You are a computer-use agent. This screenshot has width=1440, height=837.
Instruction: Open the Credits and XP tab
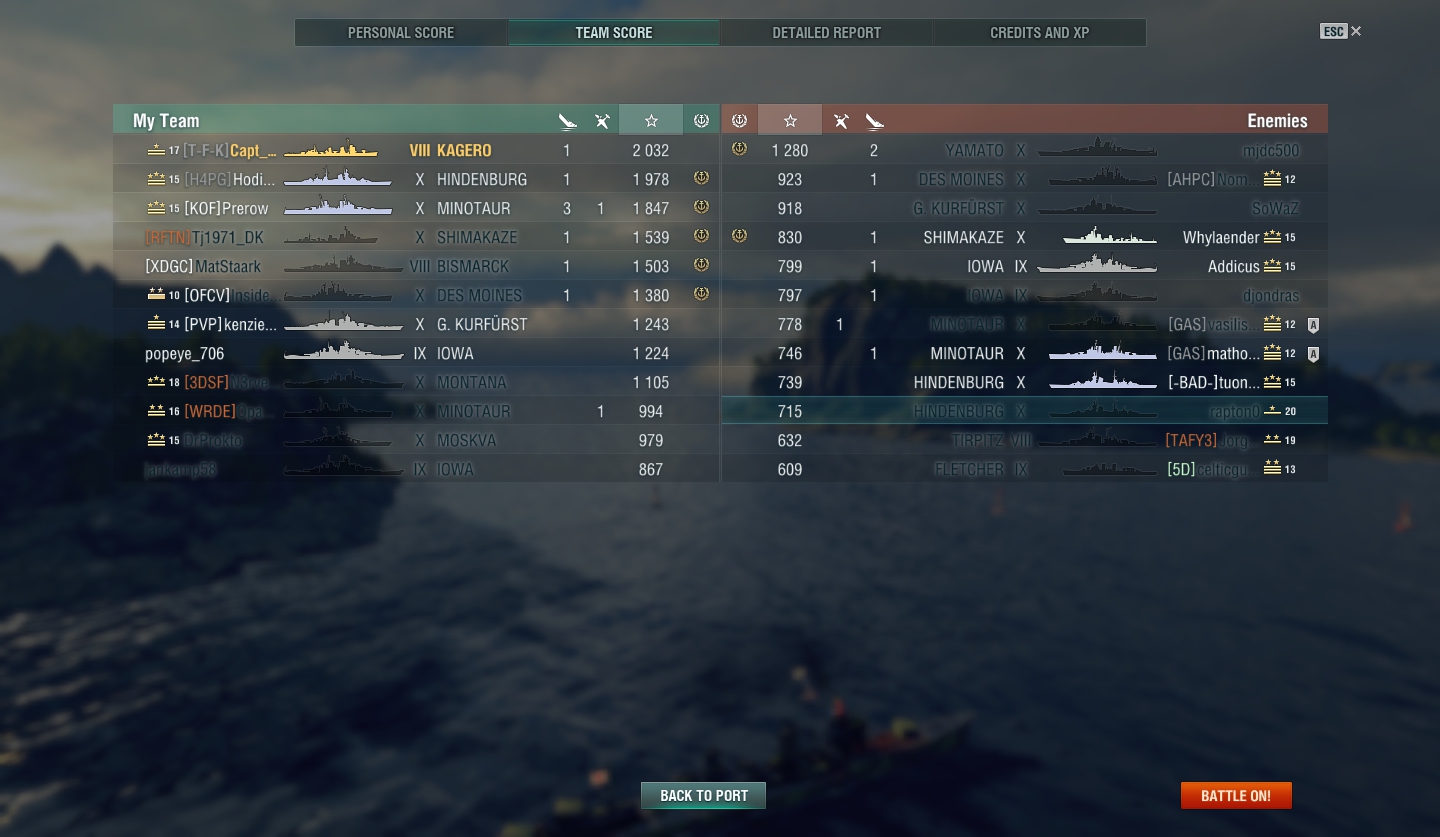point(1040,32)
